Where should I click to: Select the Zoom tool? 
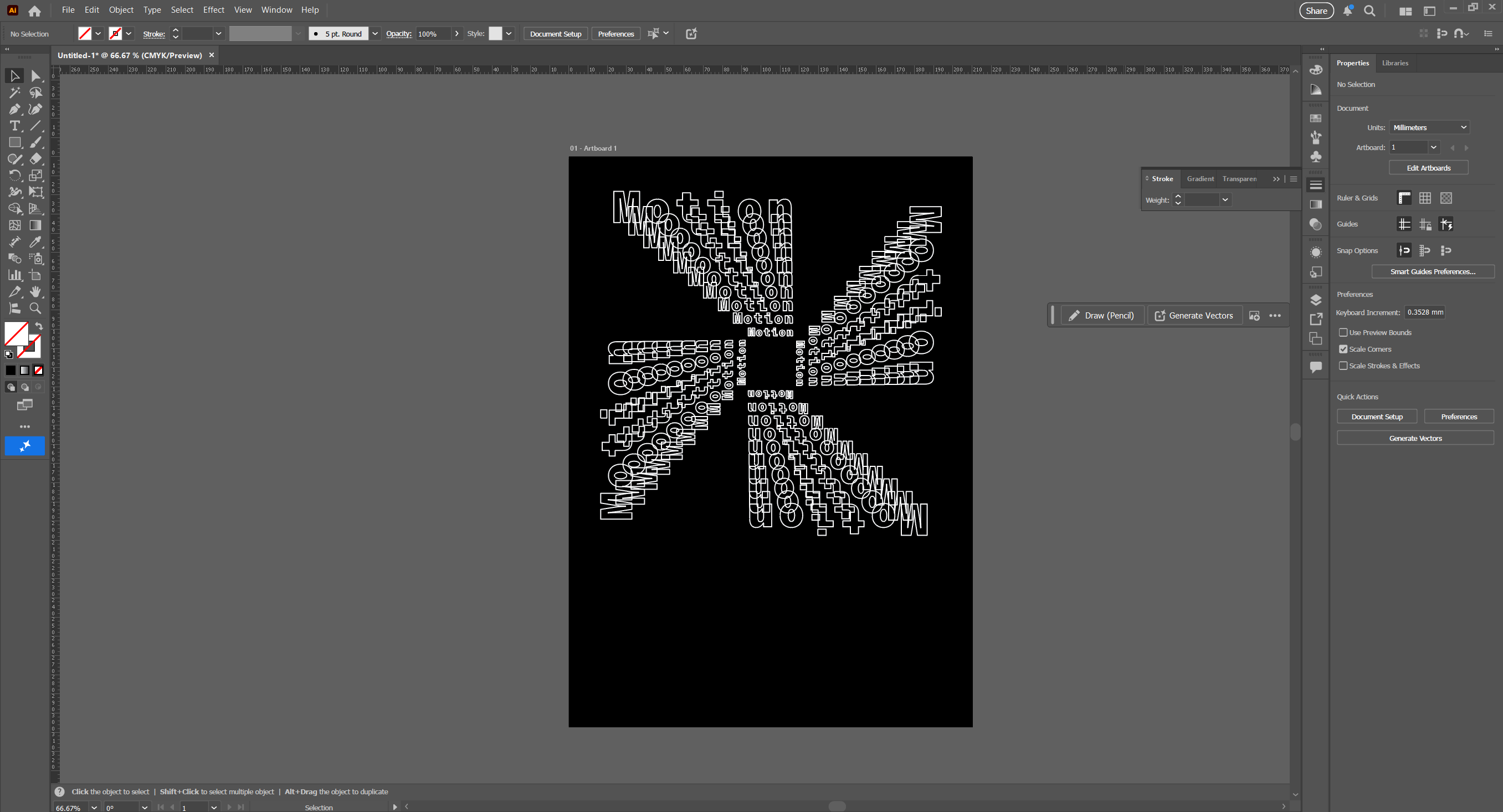(x=35, y=308)
